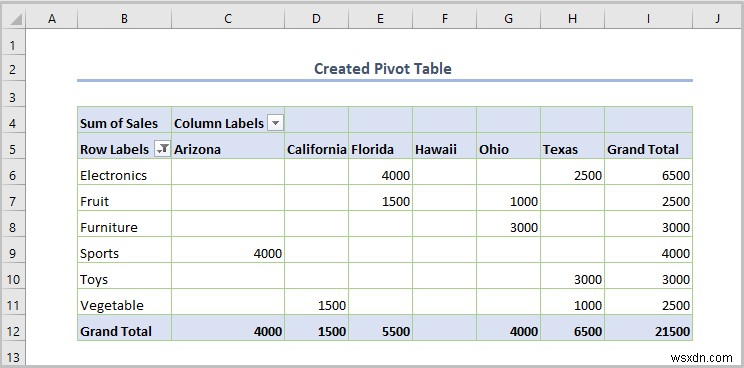Click the Created Pivot Table title
The width and height of the screenshot is (744, 368).
pyautogui.click(x=383, y=69)
